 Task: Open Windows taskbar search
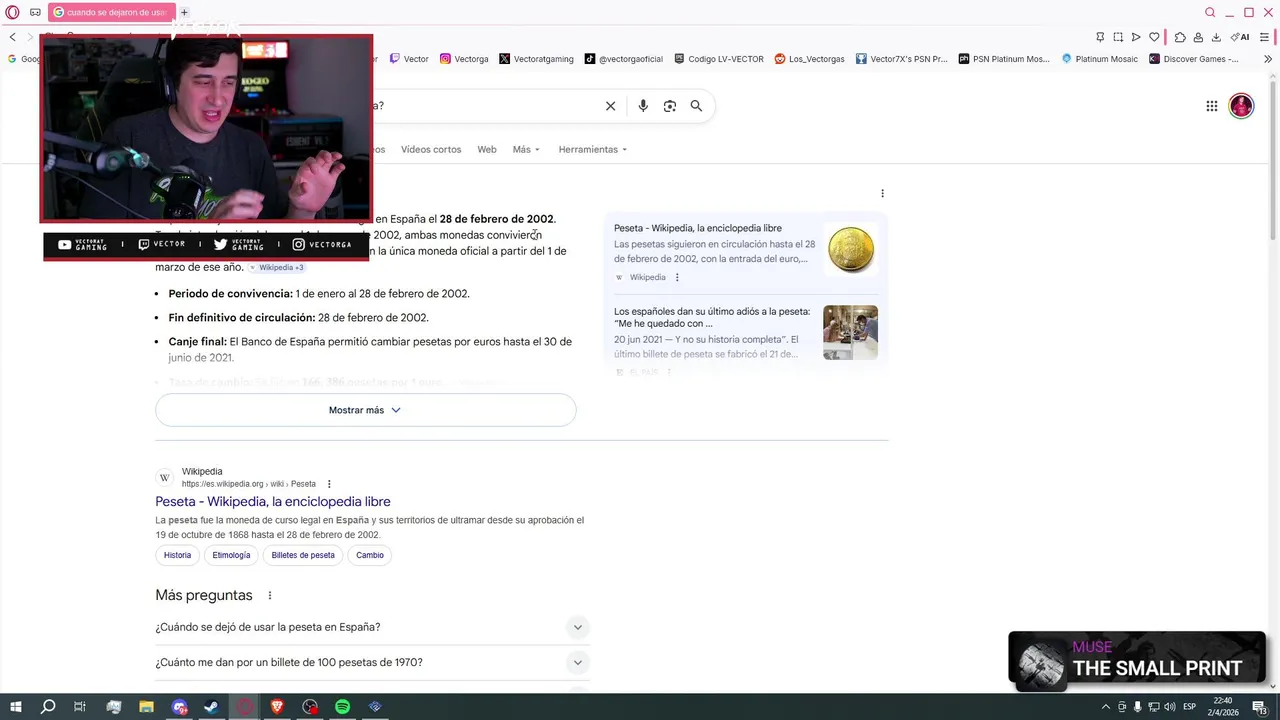pos(48,707)
